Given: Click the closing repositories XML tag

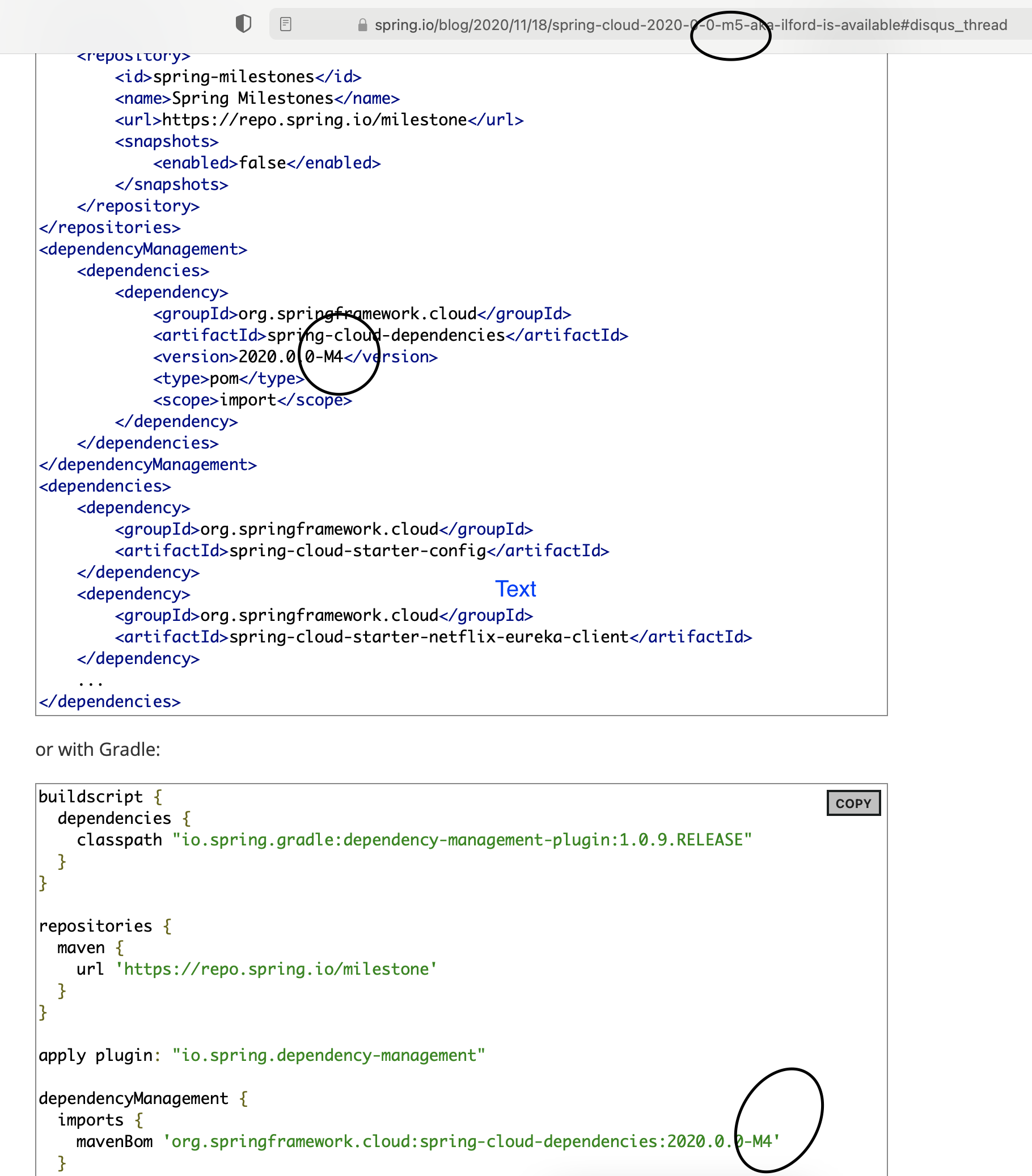Looking at the screenshot, I should click(x=110, y=227).
